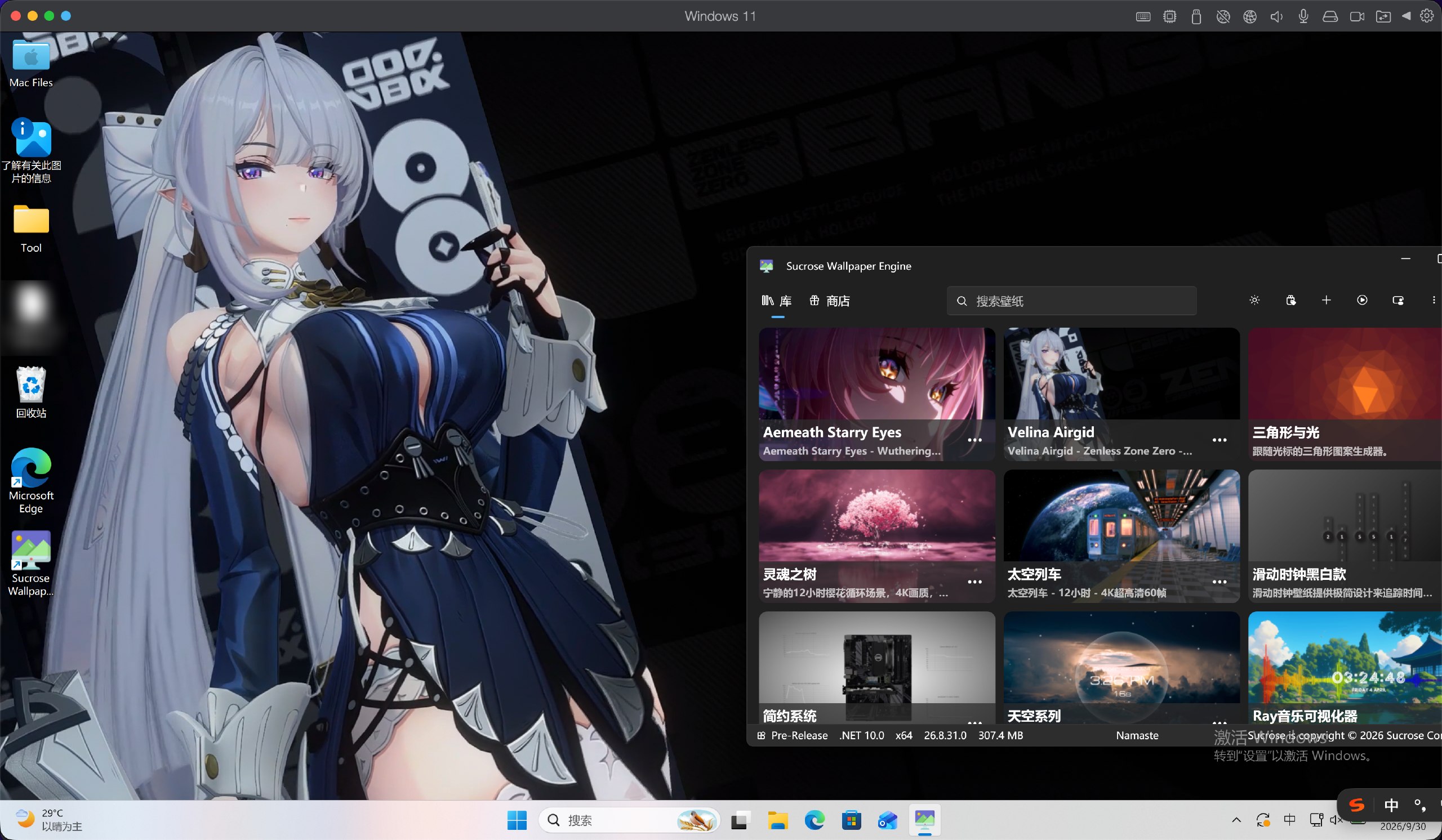The width and height of the screenshot is (1442, 840).
Task: Expand the hidden system tray icons chevron
Action: 1236,820
